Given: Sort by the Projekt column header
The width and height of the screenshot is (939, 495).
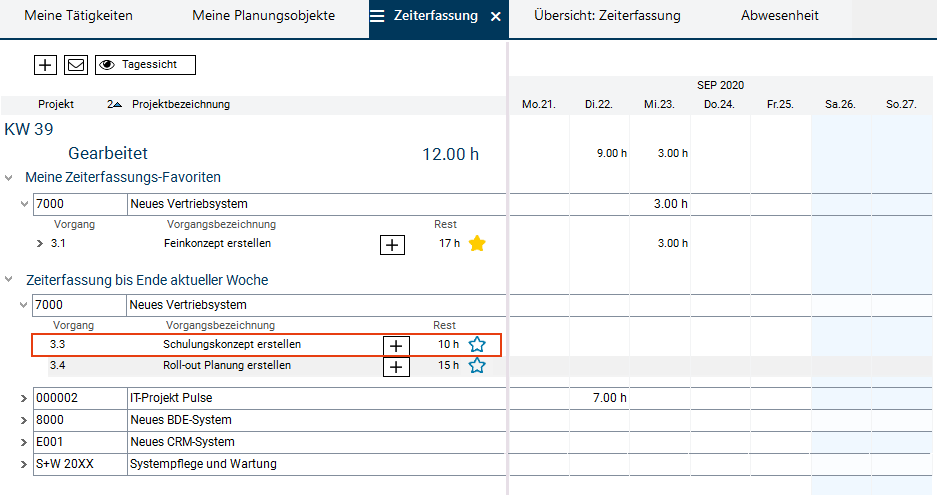Looking at the screenshot, I should point(56,104).
